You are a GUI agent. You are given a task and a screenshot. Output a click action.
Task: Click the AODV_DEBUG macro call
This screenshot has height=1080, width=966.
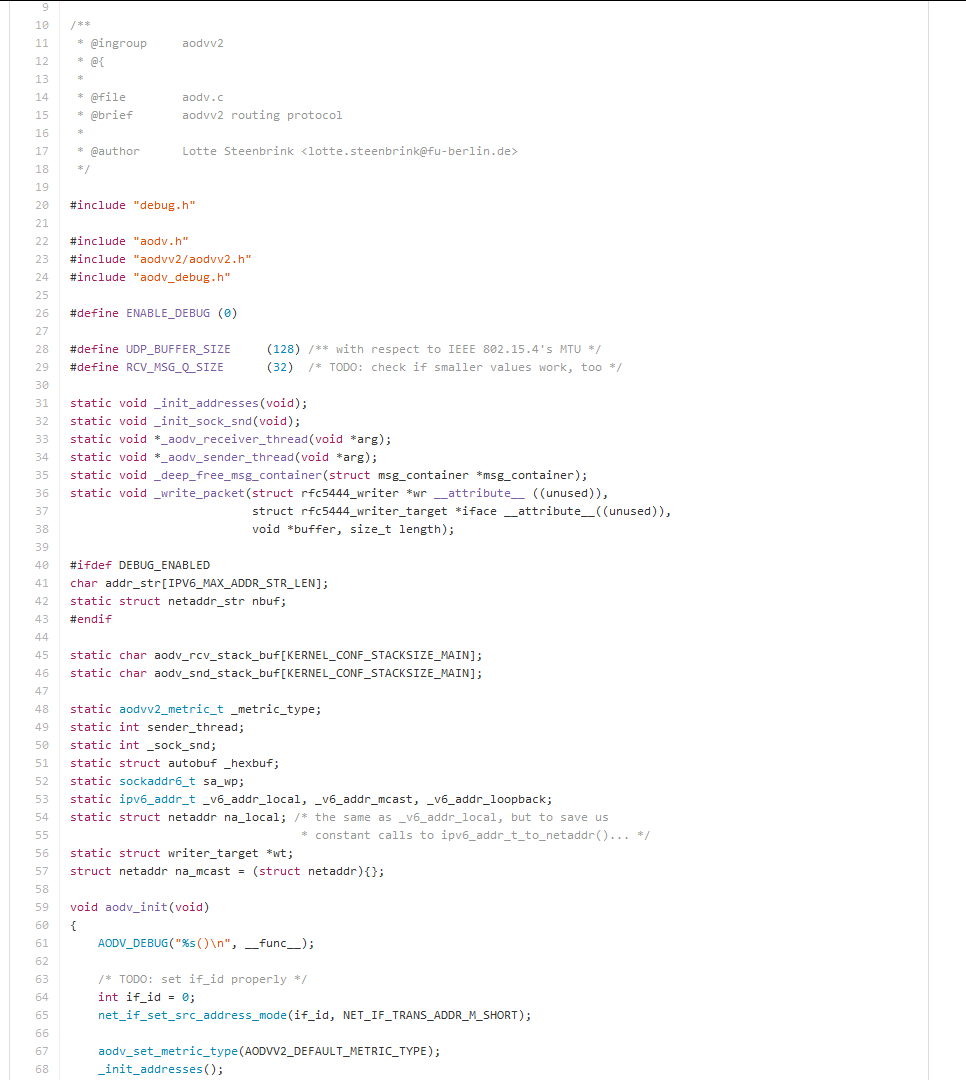click(133, 943)
